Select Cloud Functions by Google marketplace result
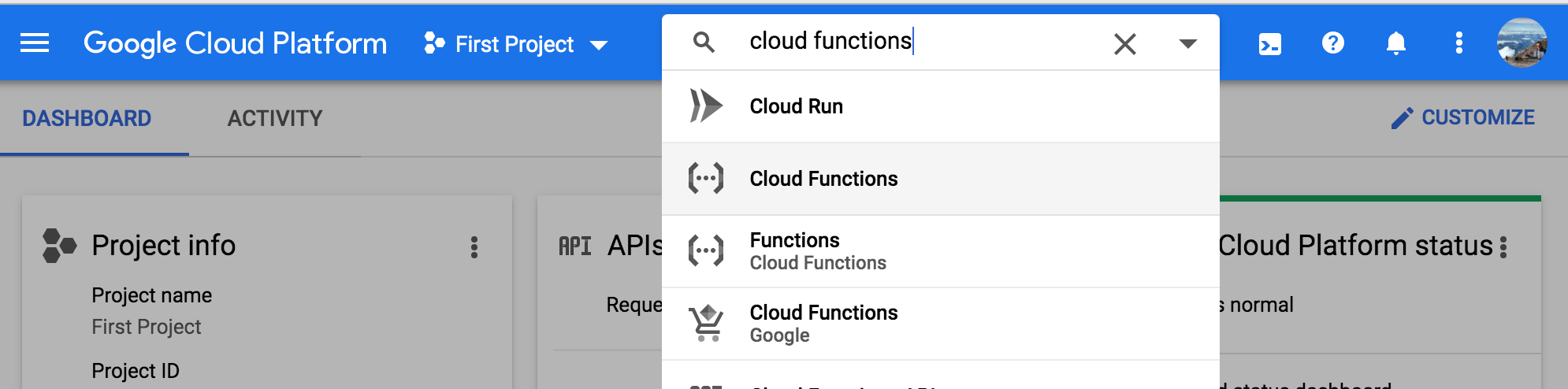 (x=941, y=324)
